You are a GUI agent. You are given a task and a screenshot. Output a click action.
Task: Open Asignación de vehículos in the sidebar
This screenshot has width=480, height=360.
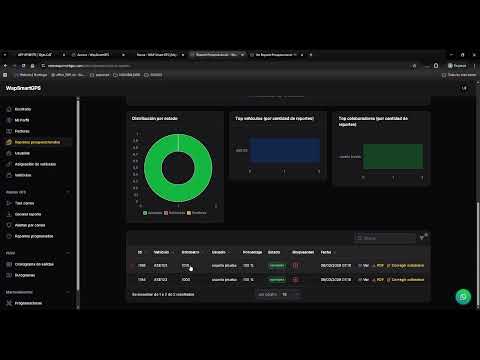coord(35,164)
